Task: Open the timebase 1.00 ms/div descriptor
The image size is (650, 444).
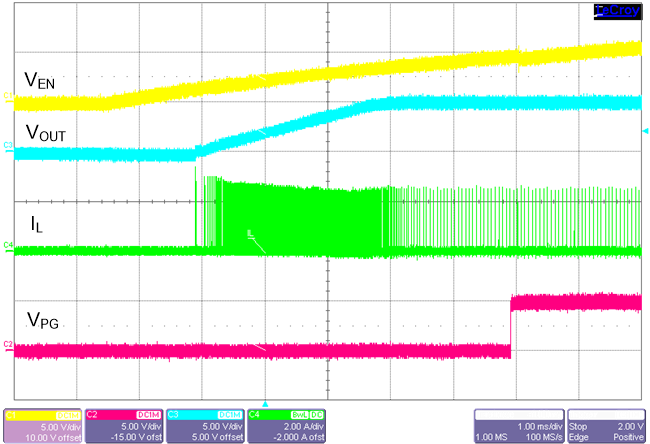Action: tap(517, 425)
